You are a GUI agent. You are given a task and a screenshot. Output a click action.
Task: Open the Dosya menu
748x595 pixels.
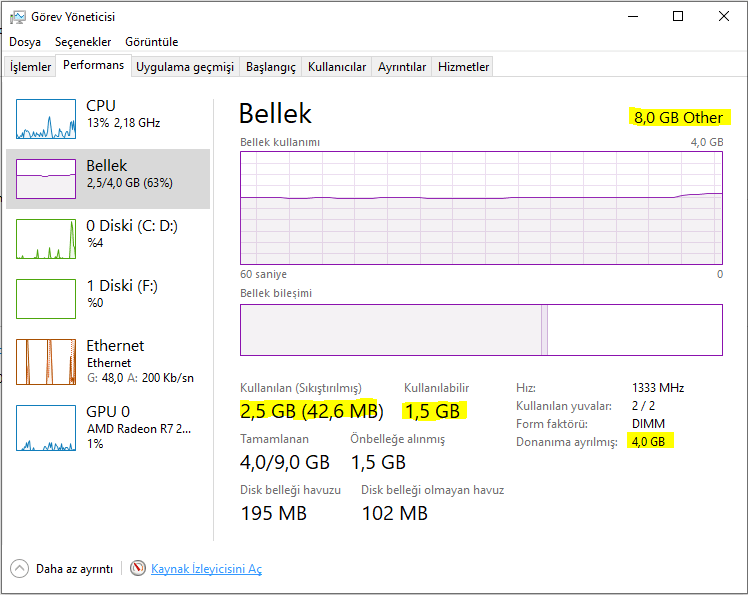(25, 42)
